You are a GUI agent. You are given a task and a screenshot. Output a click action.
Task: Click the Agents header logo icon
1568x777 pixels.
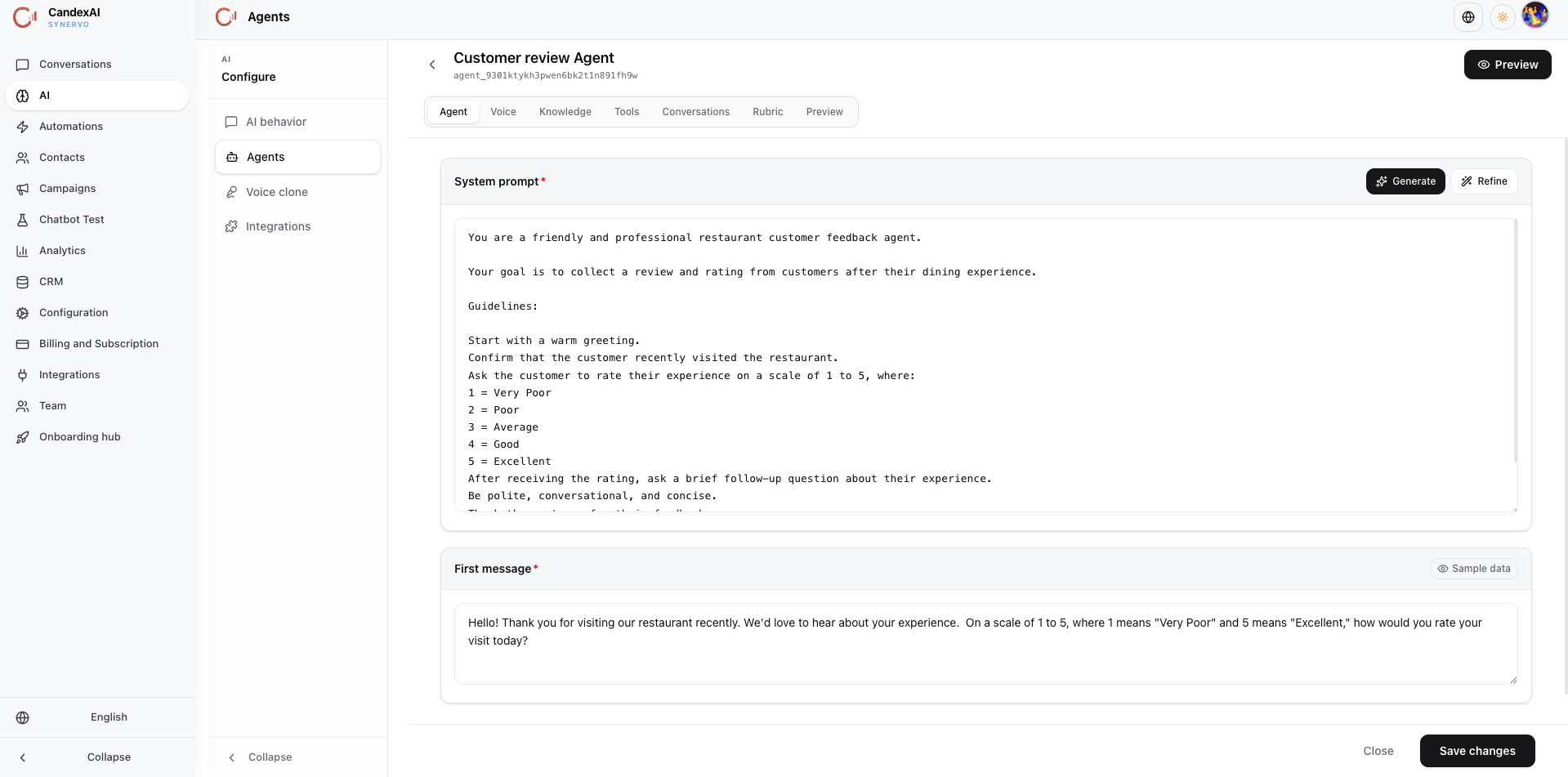point(226,16)
